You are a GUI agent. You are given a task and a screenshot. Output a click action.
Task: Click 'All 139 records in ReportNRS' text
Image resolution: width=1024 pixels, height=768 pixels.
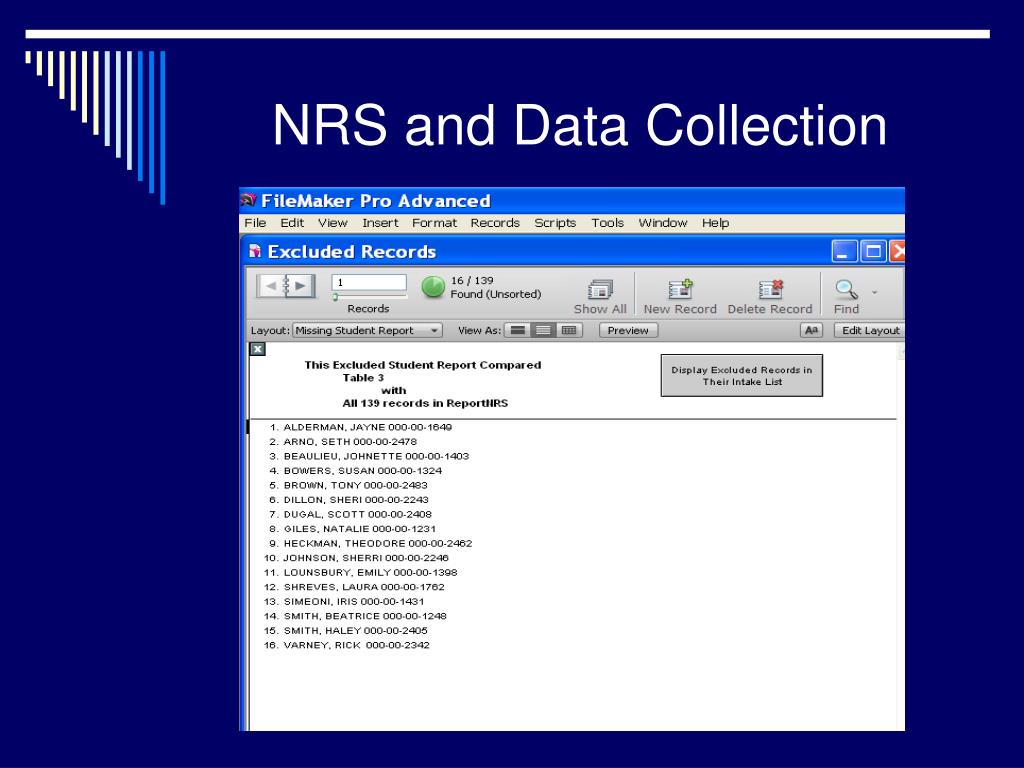point(425,404)
